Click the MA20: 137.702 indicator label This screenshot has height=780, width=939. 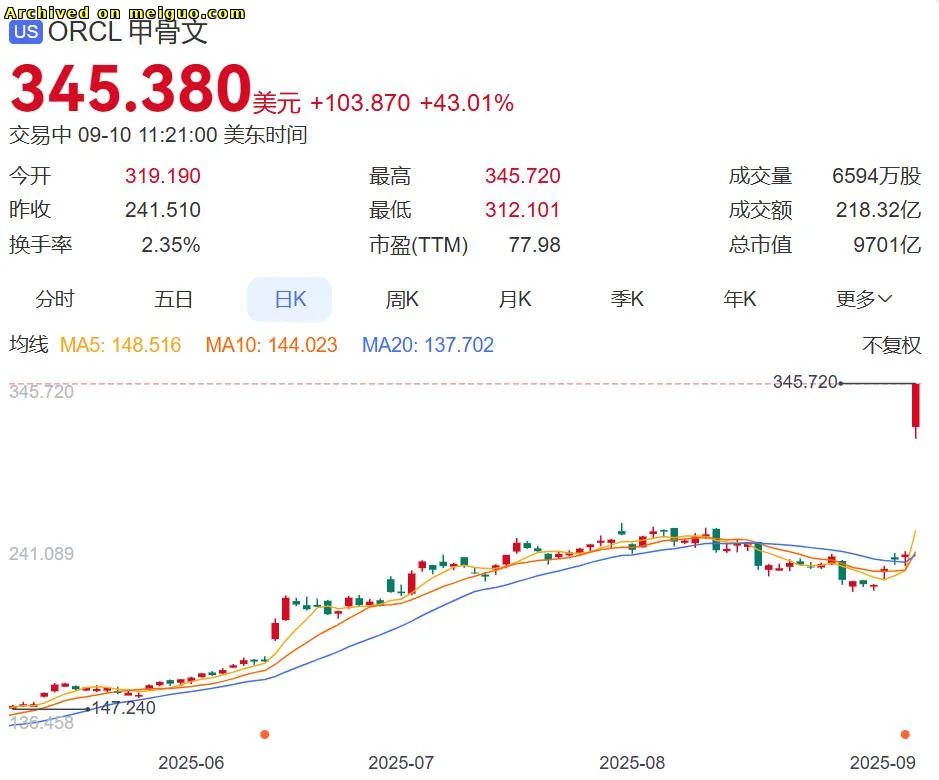(428, 345)
